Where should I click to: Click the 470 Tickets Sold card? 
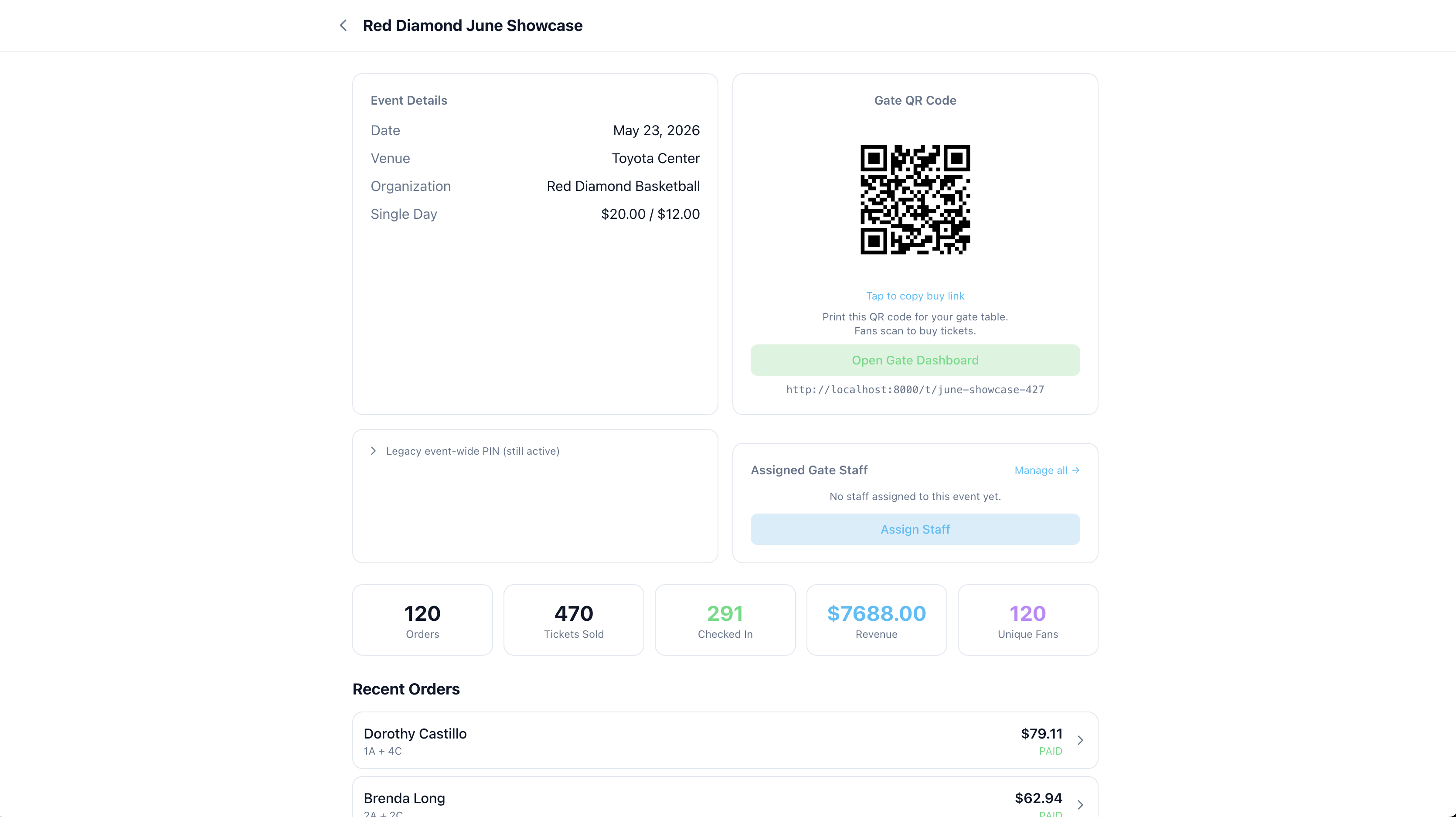[x=574, y=620]
